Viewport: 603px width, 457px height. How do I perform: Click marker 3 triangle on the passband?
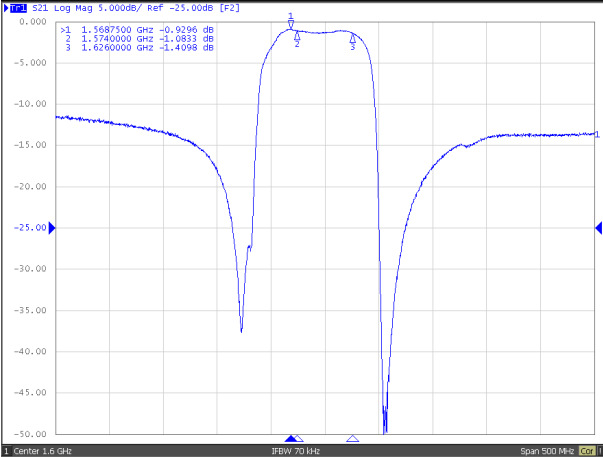(x=352, y=39)
